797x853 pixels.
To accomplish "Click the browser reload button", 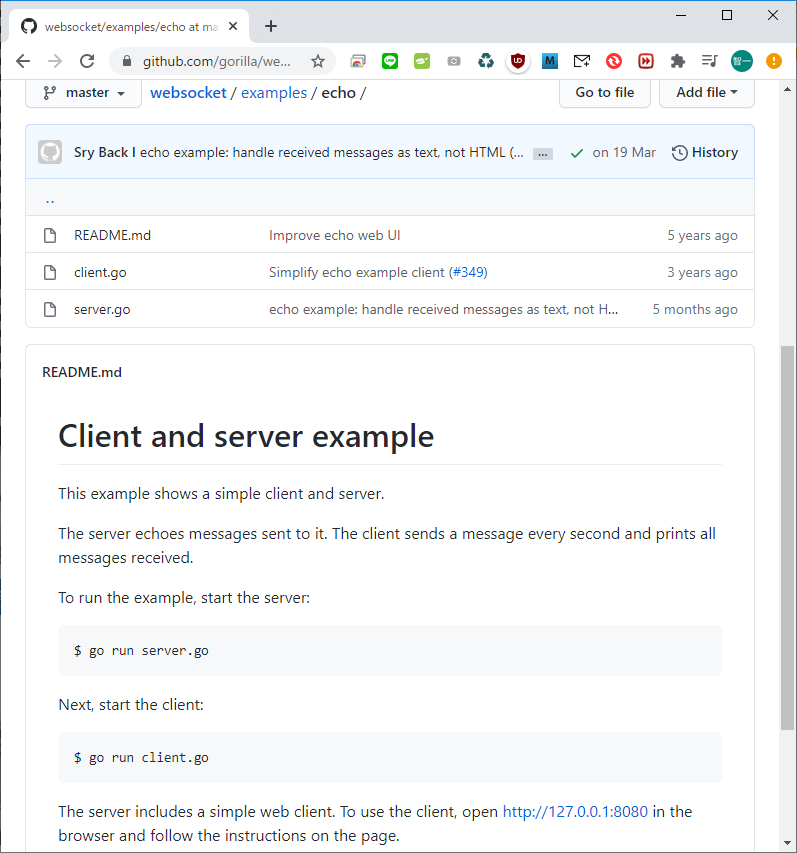I will pyautogui.click(x=87, y=61).
